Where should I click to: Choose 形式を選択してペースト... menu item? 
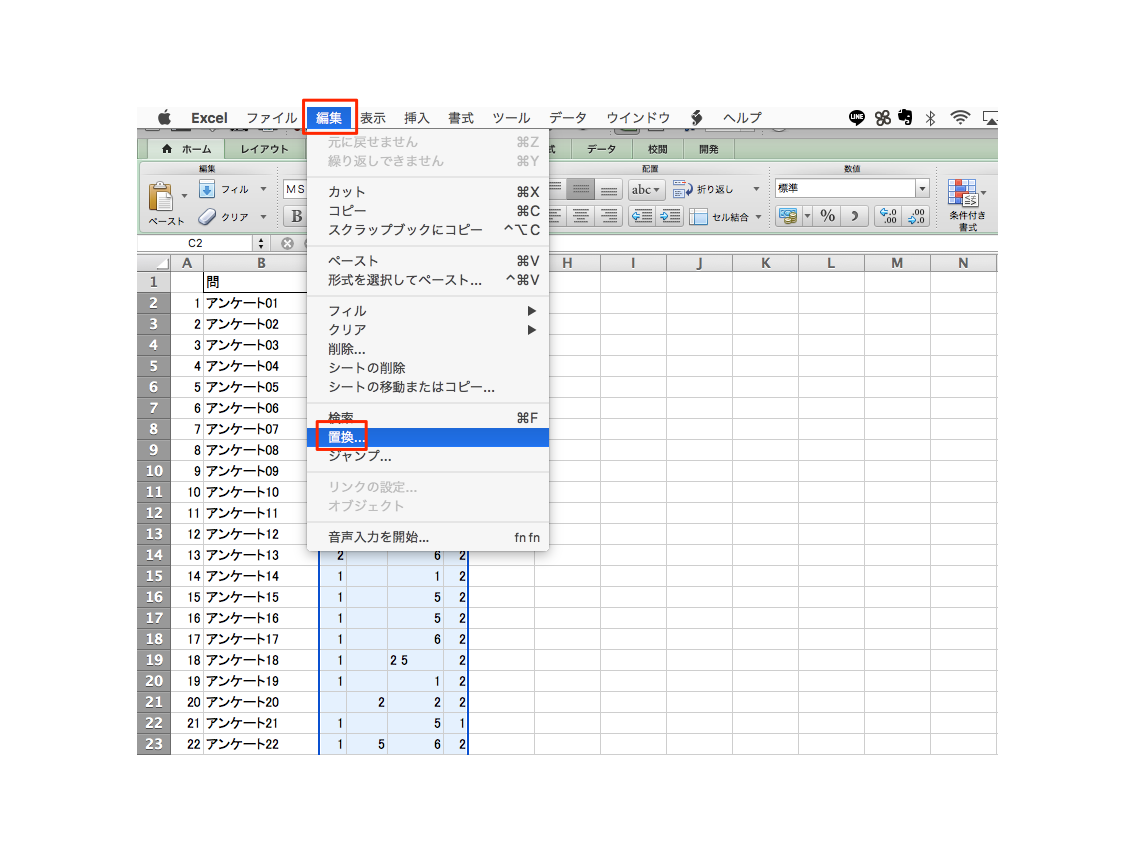click(427, 280)
